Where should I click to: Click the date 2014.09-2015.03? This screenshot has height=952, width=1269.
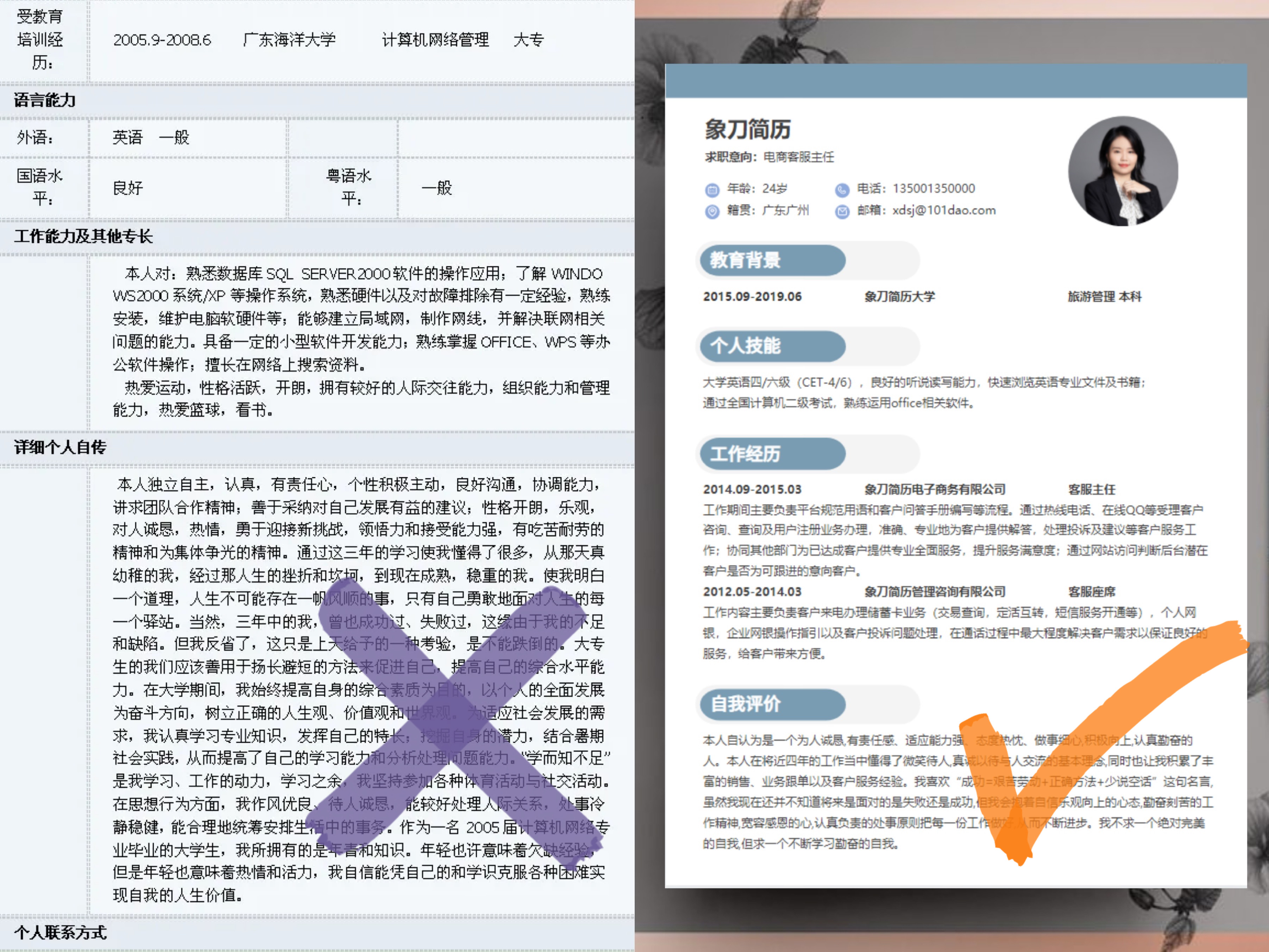(752, 489)
